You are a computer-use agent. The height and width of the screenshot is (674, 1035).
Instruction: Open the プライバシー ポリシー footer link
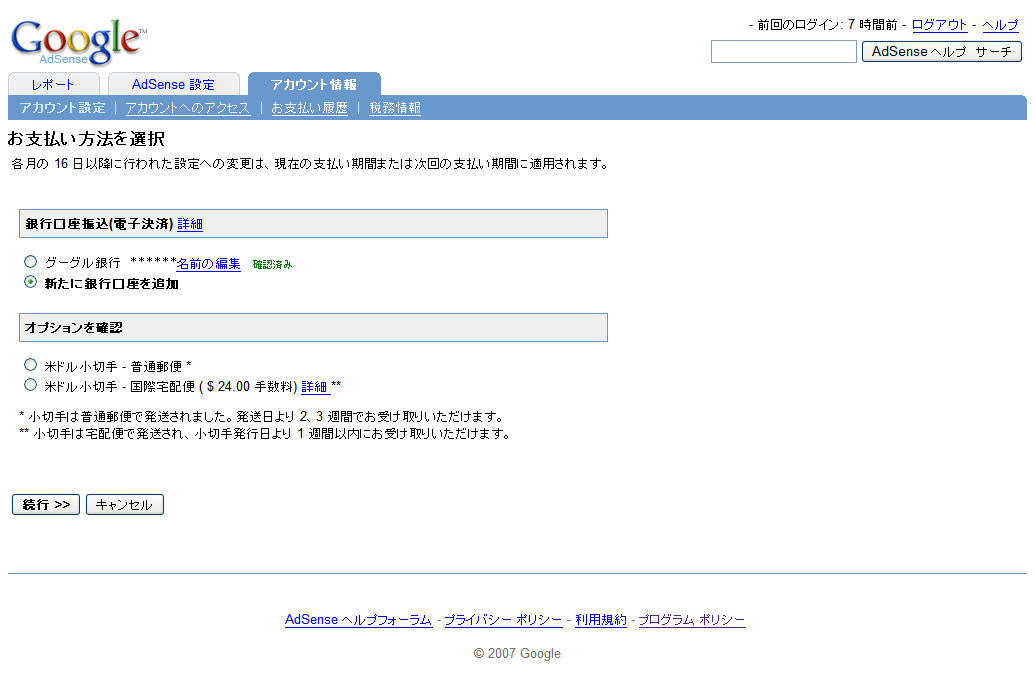[503, 619]
